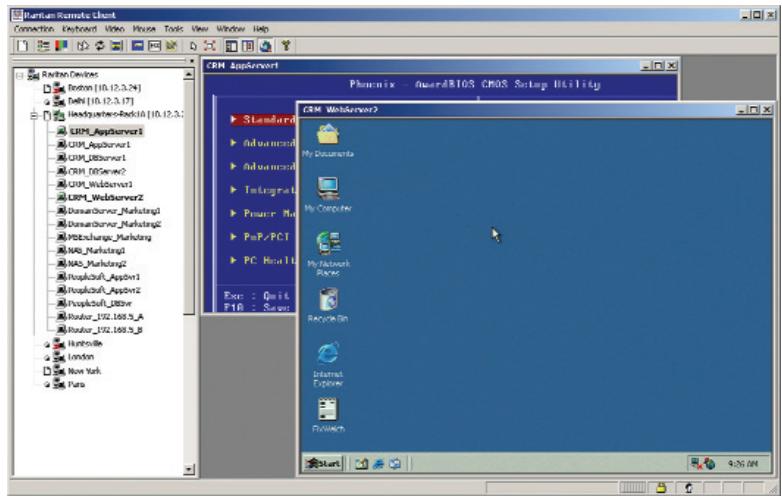Expand the Paris device node
Viewport: 782px width, 498px height.
click(x=47, y=385)
